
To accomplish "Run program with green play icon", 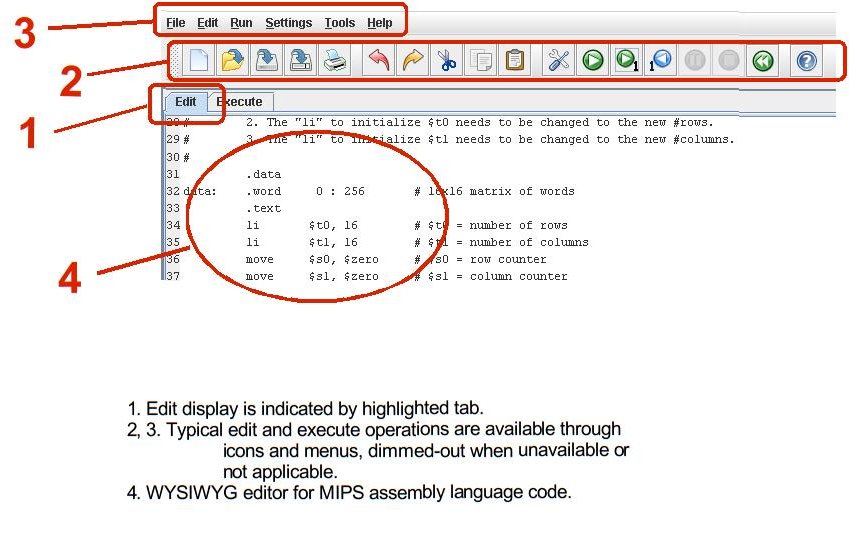I will (592, 60).
